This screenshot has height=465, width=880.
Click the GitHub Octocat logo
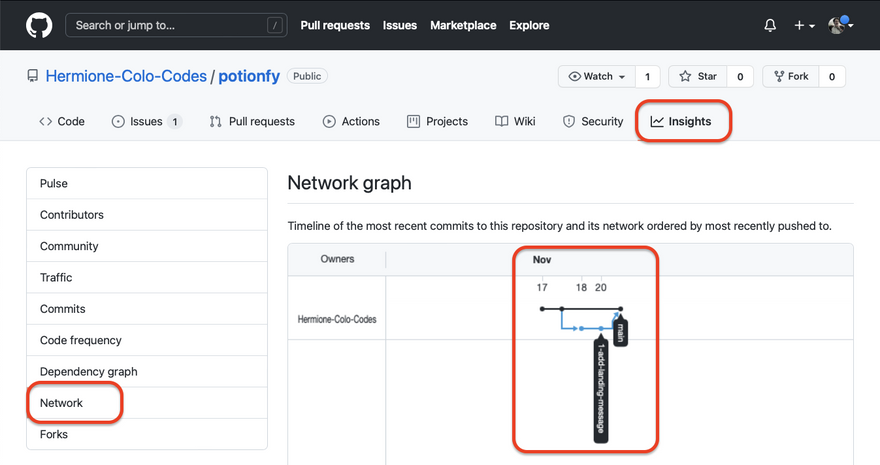coord(39,25)
